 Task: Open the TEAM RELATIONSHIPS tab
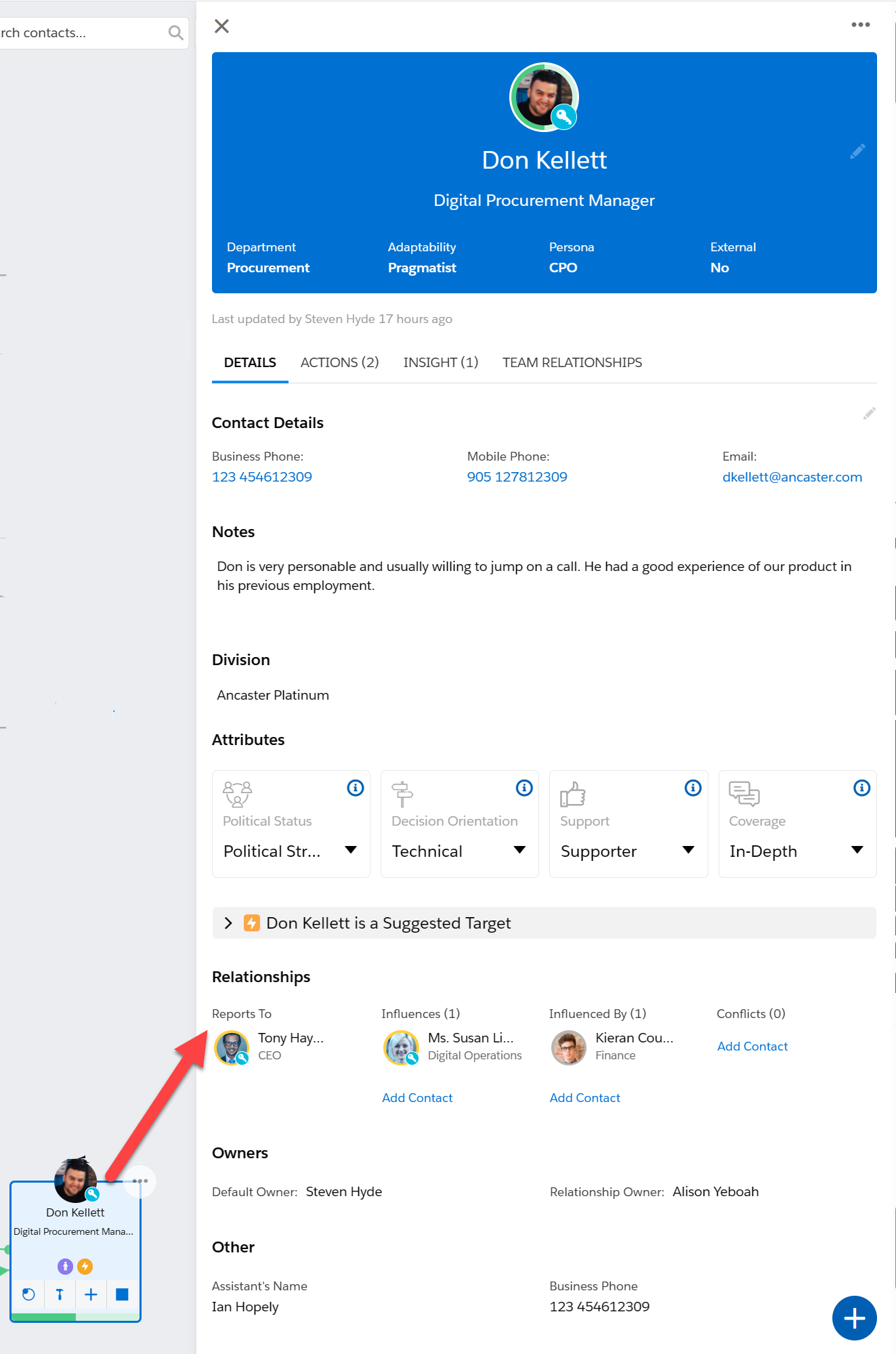pyautogui.click(x=572, y=362)
